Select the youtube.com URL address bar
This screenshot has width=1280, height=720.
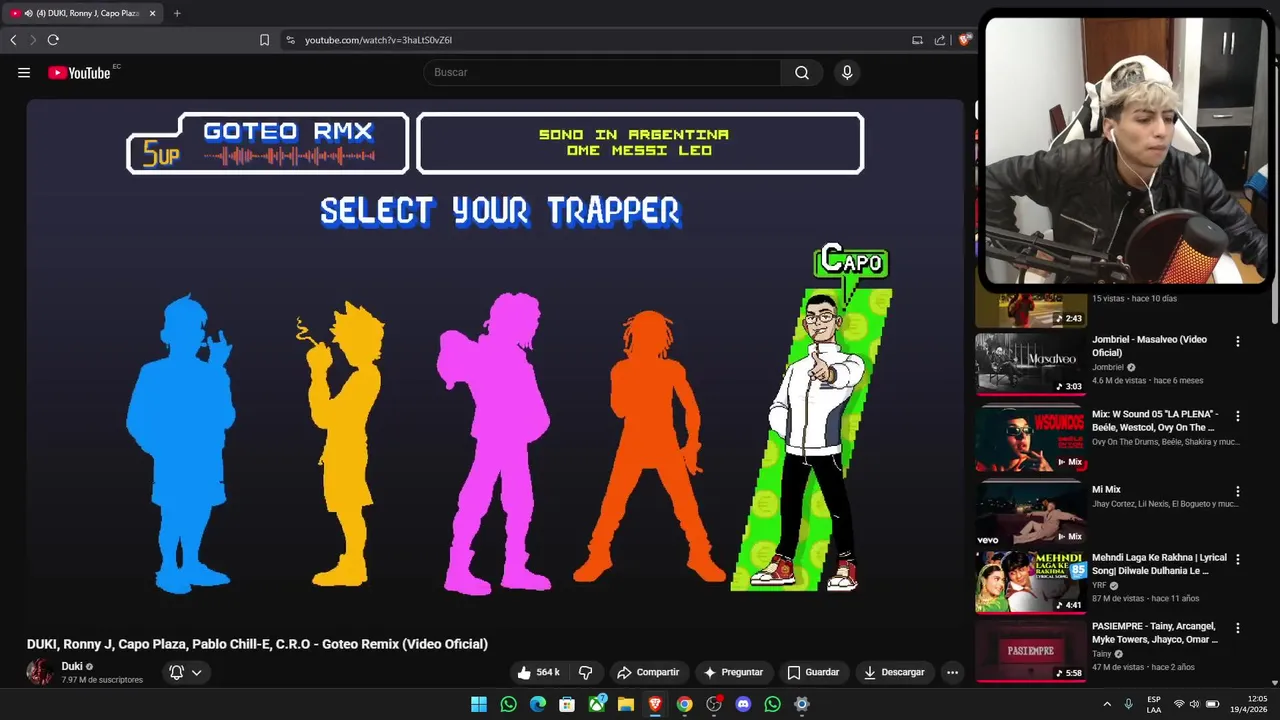point(378,40)
